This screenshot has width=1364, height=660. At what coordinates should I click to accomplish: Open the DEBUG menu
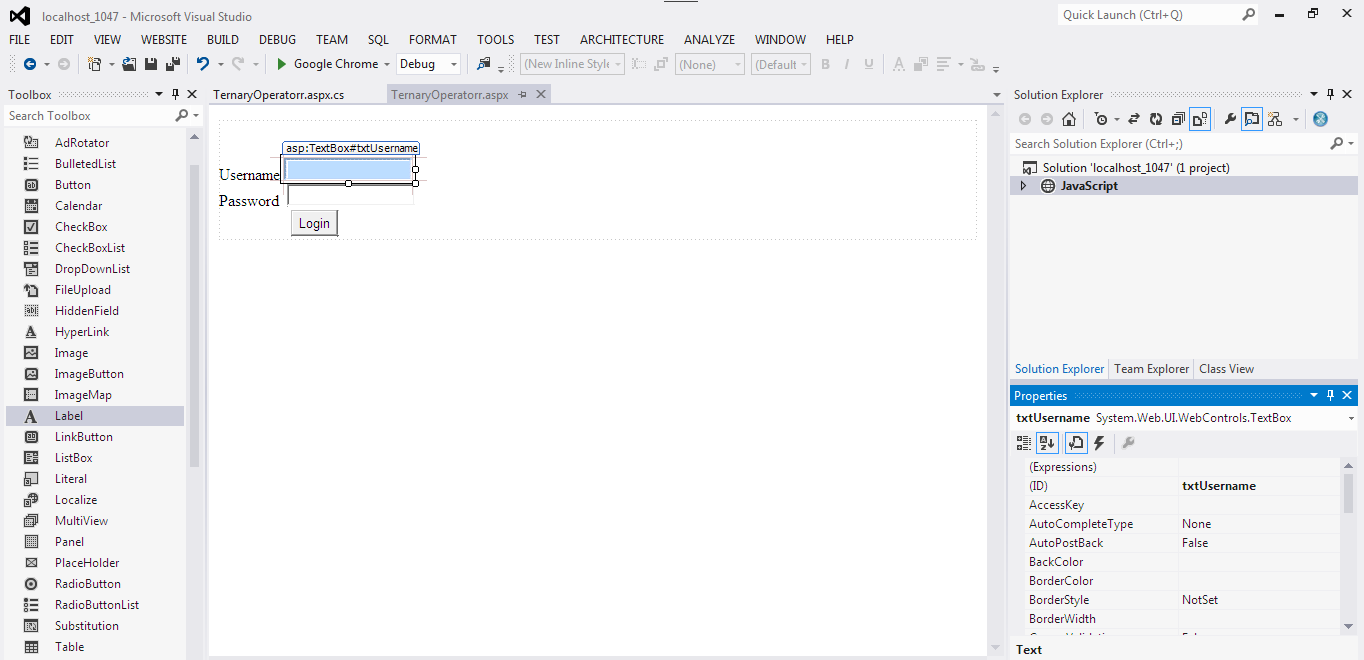point(277,40)
